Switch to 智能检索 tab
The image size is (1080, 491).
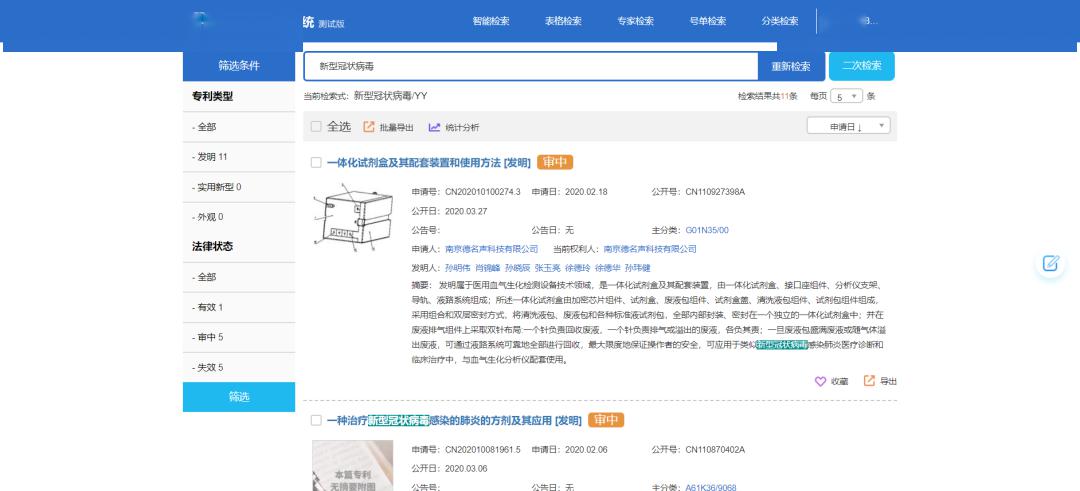click(x=491, y=21)
